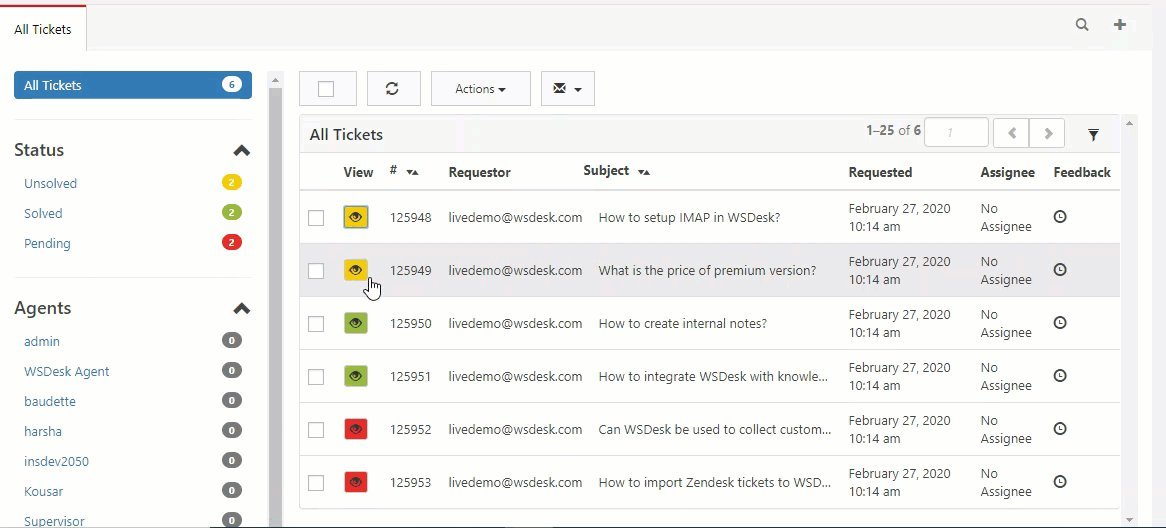
Task: Filter tickets by agent baudette
Action: [50, 402]
